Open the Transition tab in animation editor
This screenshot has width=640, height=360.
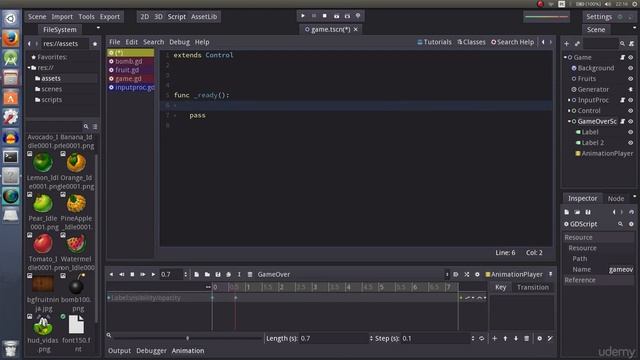[533, 287]
